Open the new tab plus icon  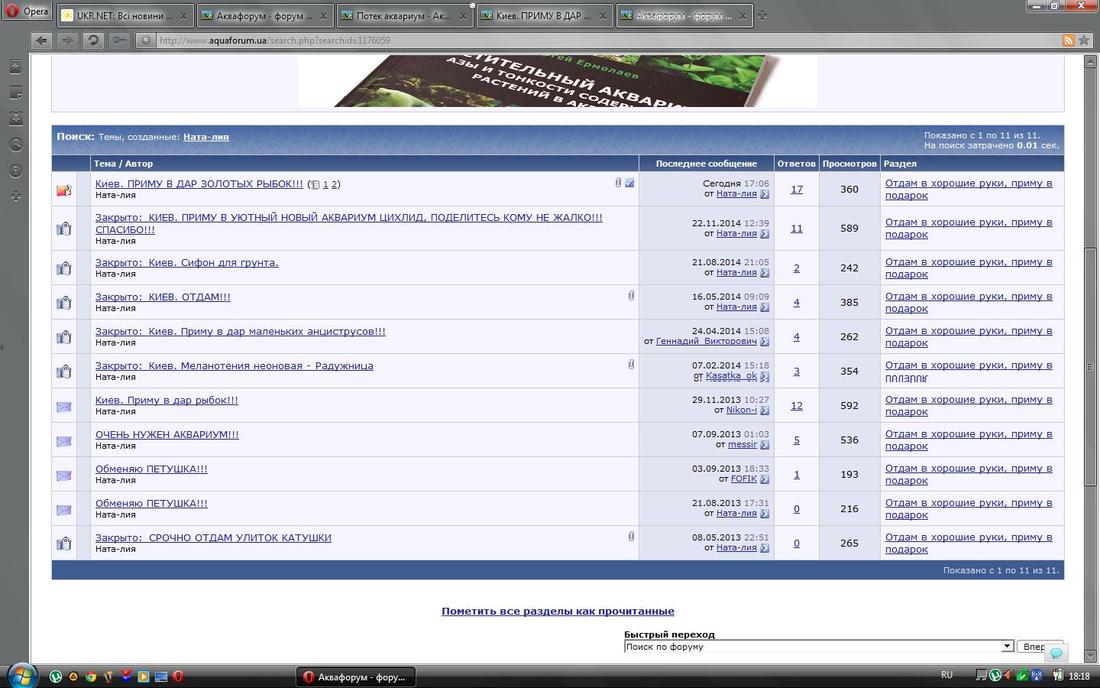tap(763, 15)
